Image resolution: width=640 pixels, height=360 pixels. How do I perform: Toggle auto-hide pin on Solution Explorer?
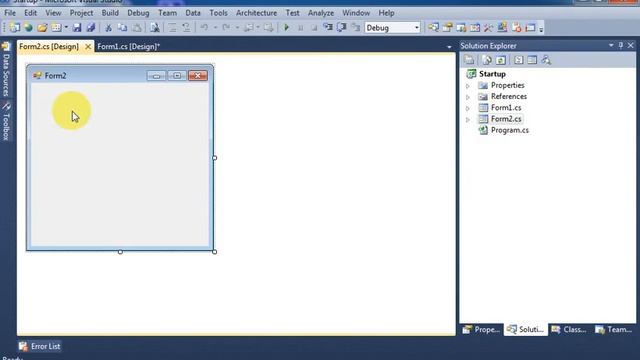coord(621,46)
